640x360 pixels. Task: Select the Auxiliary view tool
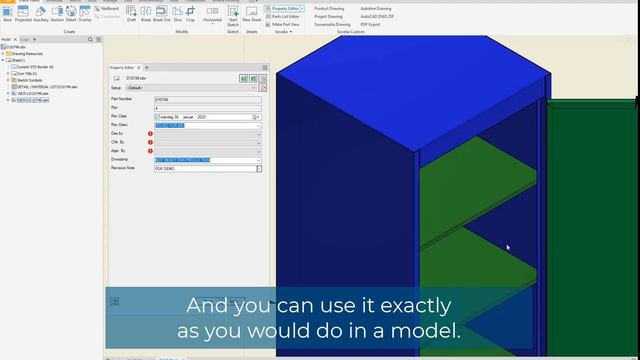click(x=41, y=13)
